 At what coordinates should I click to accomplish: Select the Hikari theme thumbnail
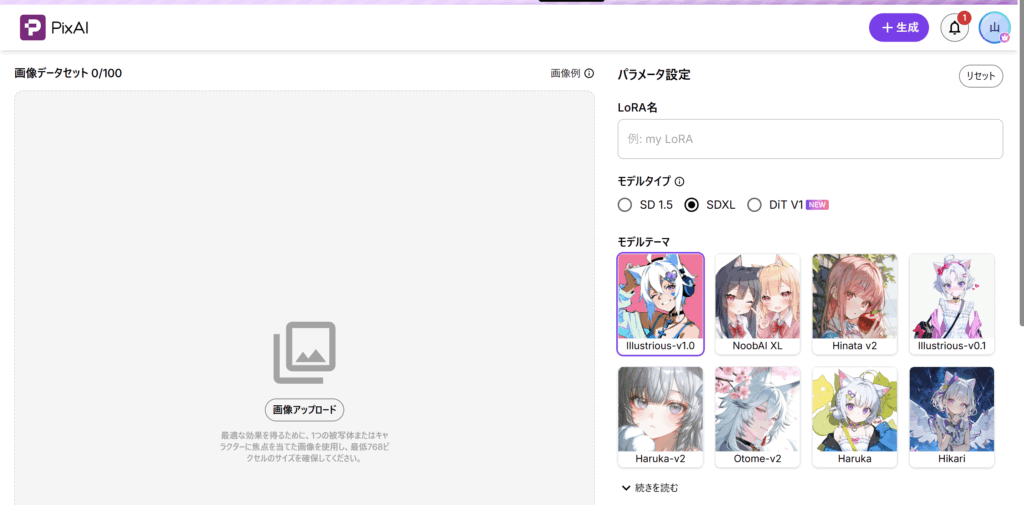coord(951,417)
